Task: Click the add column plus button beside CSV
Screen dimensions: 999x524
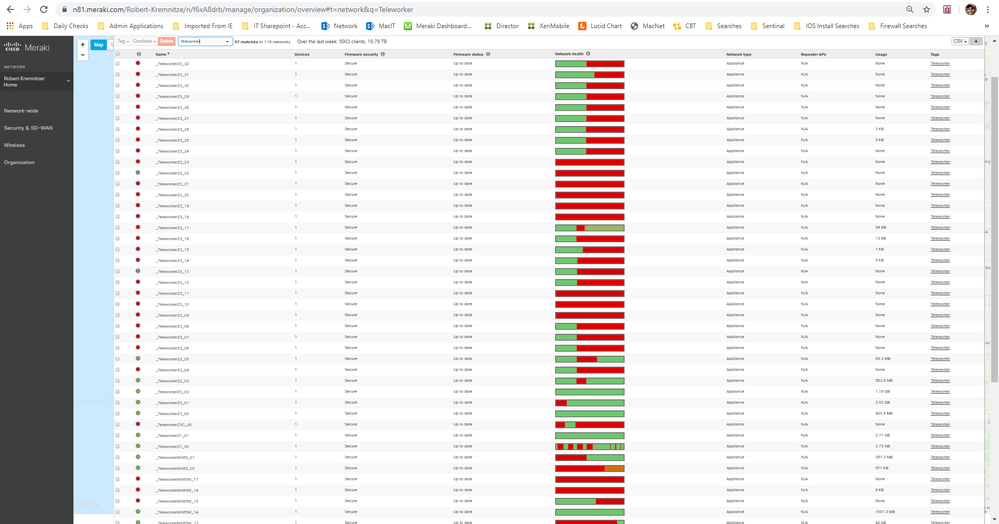Action: pyautogui.click(x=976, y=41)
